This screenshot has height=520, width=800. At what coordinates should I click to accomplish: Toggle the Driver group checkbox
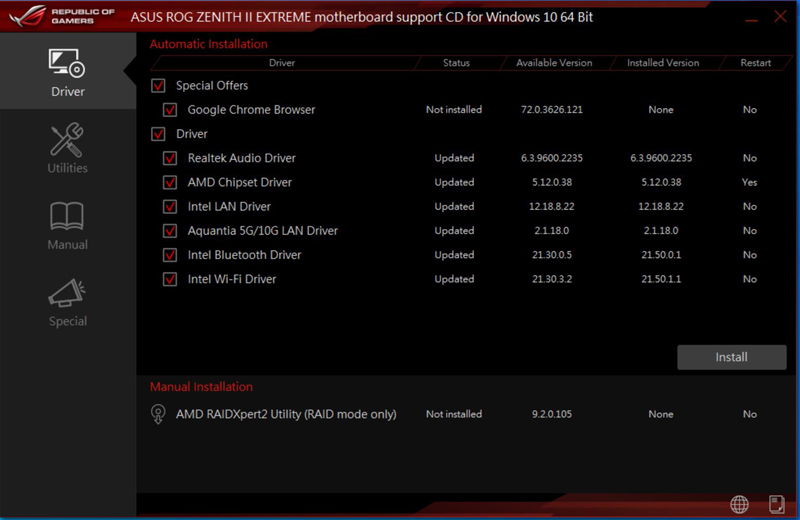click(158, 134)
